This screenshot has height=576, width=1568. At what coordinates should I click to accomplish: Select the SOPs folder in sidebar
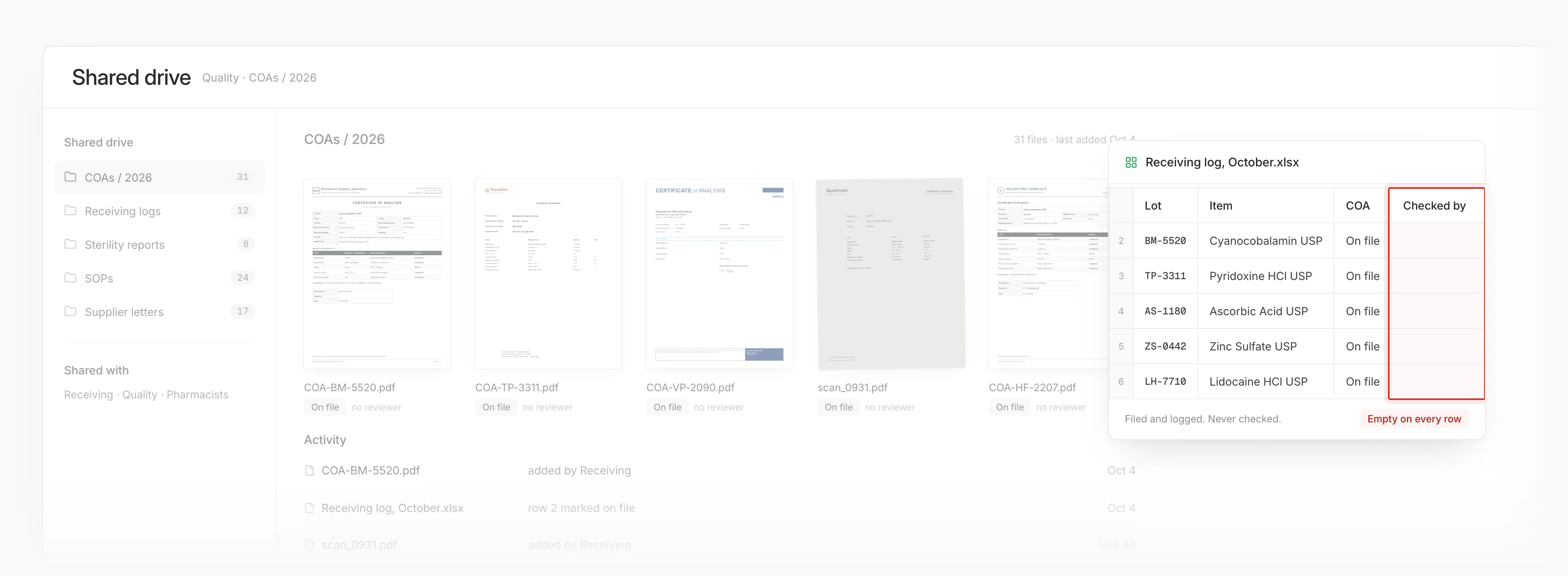[160, 278]
